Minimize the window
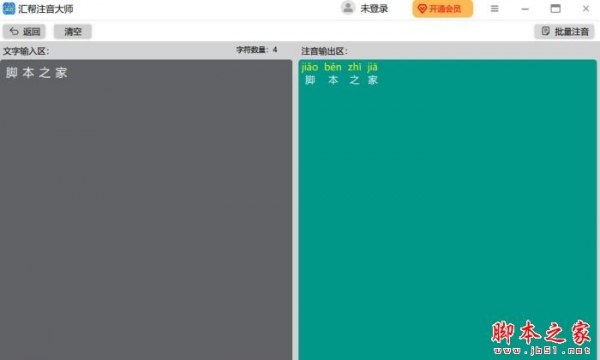 tap(525, 8)
